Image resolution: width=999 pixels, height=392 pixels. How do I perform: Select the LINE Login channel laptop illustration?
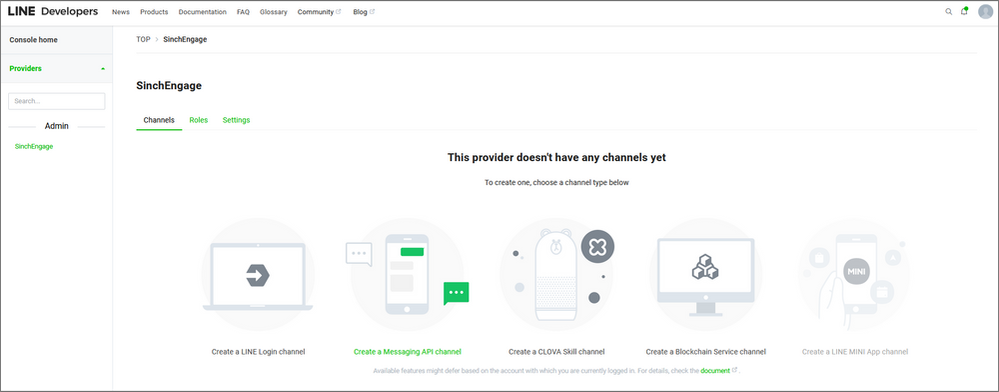[258, 275]
